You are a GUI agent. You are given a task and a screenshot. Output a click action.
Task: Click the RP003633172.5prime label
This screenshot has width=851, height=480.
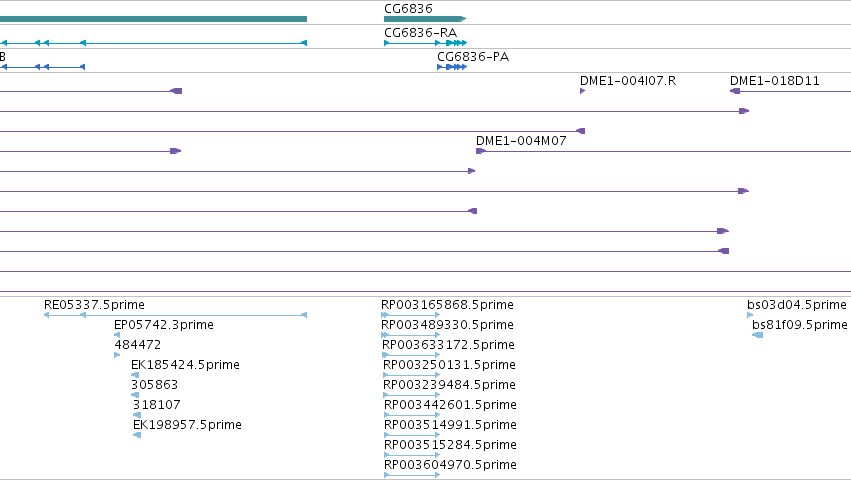[448, 344]
